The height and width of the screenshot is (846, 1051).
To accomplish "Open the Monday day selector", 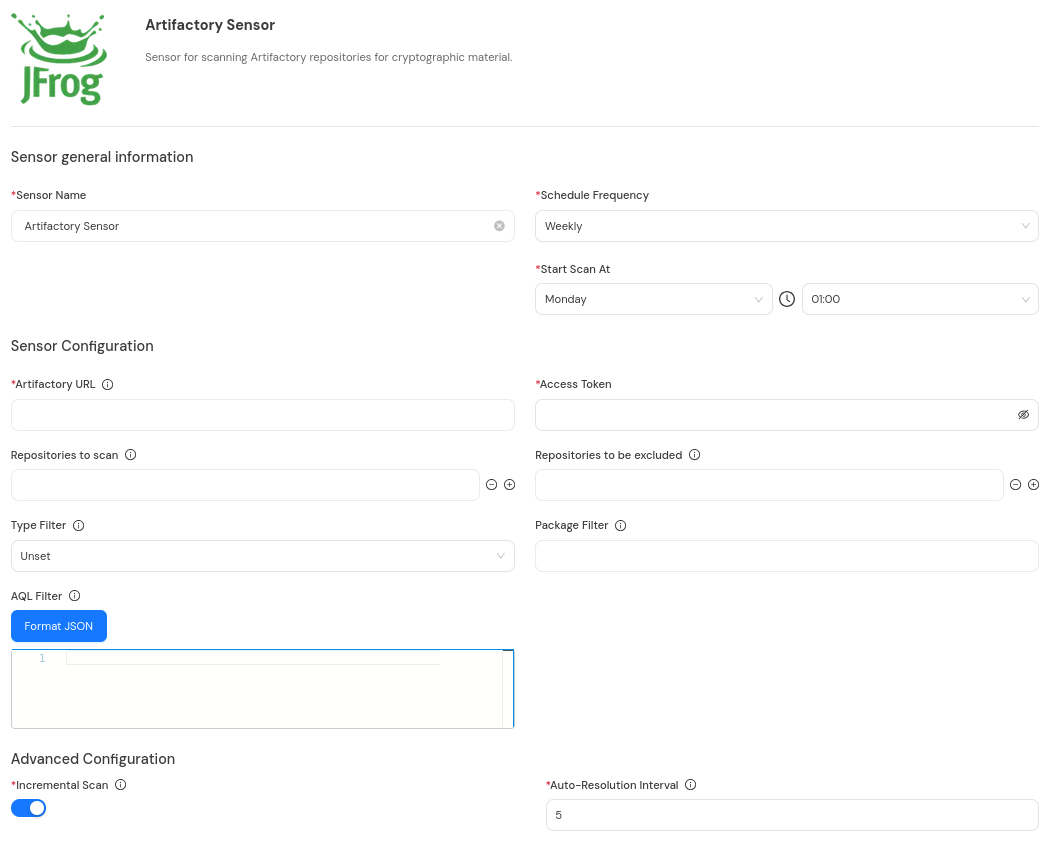I will (654, 299).
